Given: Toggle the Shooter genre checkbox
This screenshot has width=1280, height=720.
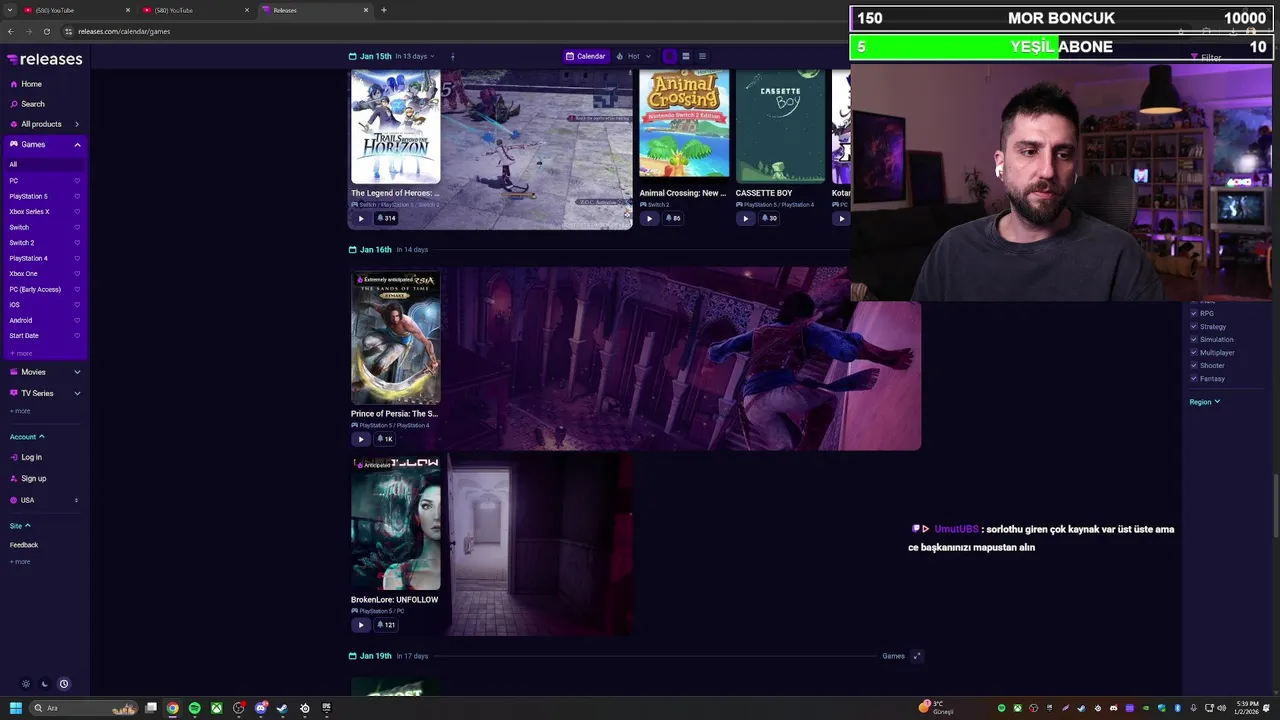Looking at the screenshot, I should [1194, 366].
